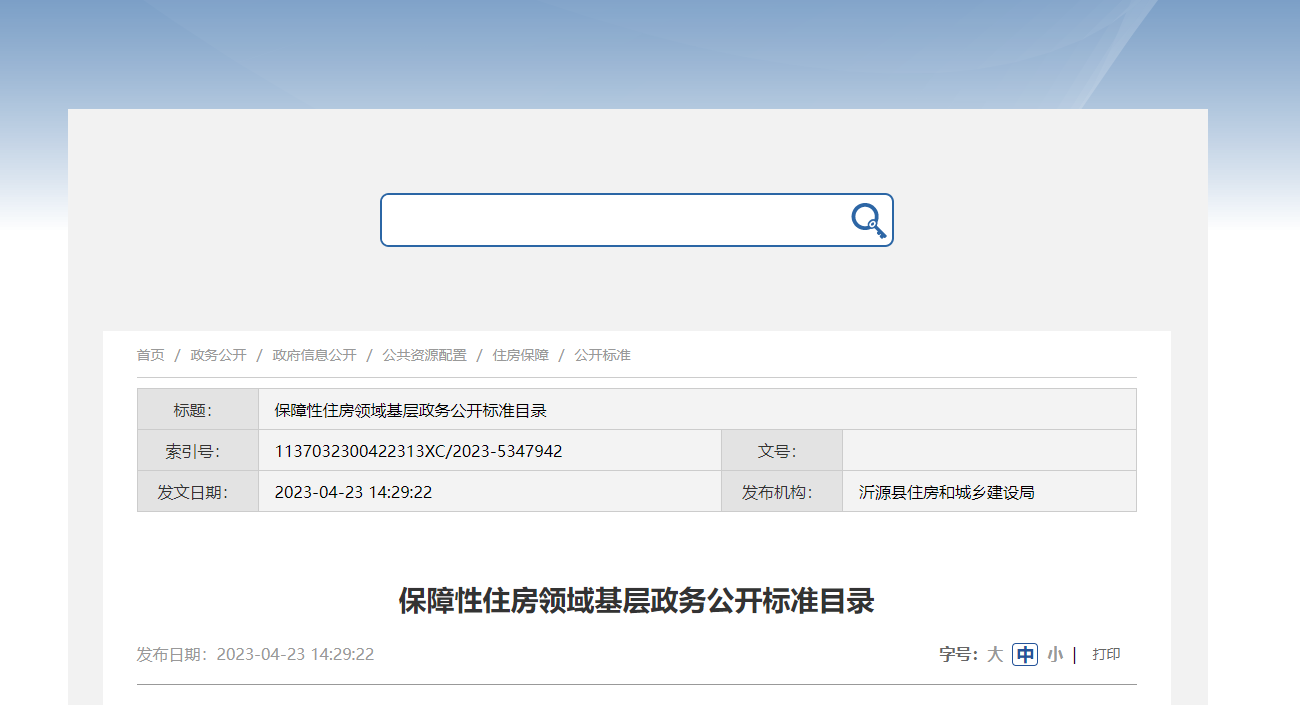The width and height of the screenshot is (1300, 705).
Task: Select the 住房保障 breadcrumb item
Action: (x=520, y=355)
